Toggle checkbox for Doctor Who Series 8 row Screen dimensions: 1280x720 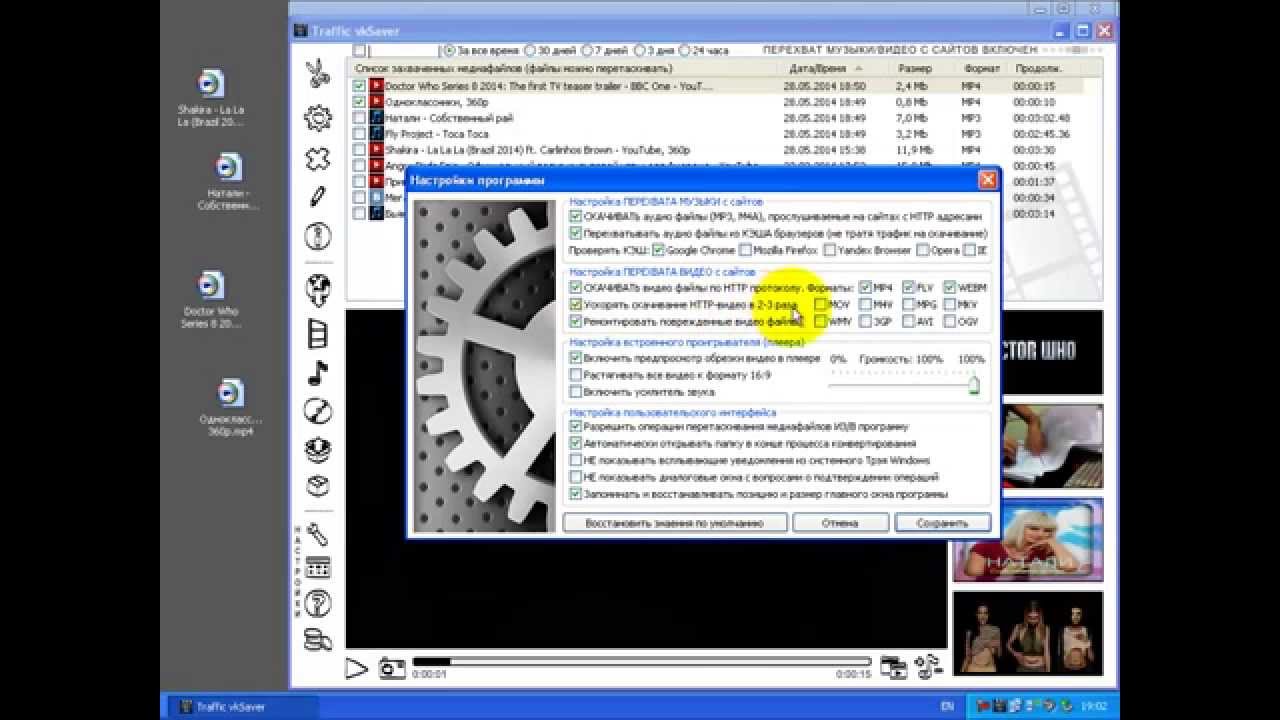tap(359, 87)
